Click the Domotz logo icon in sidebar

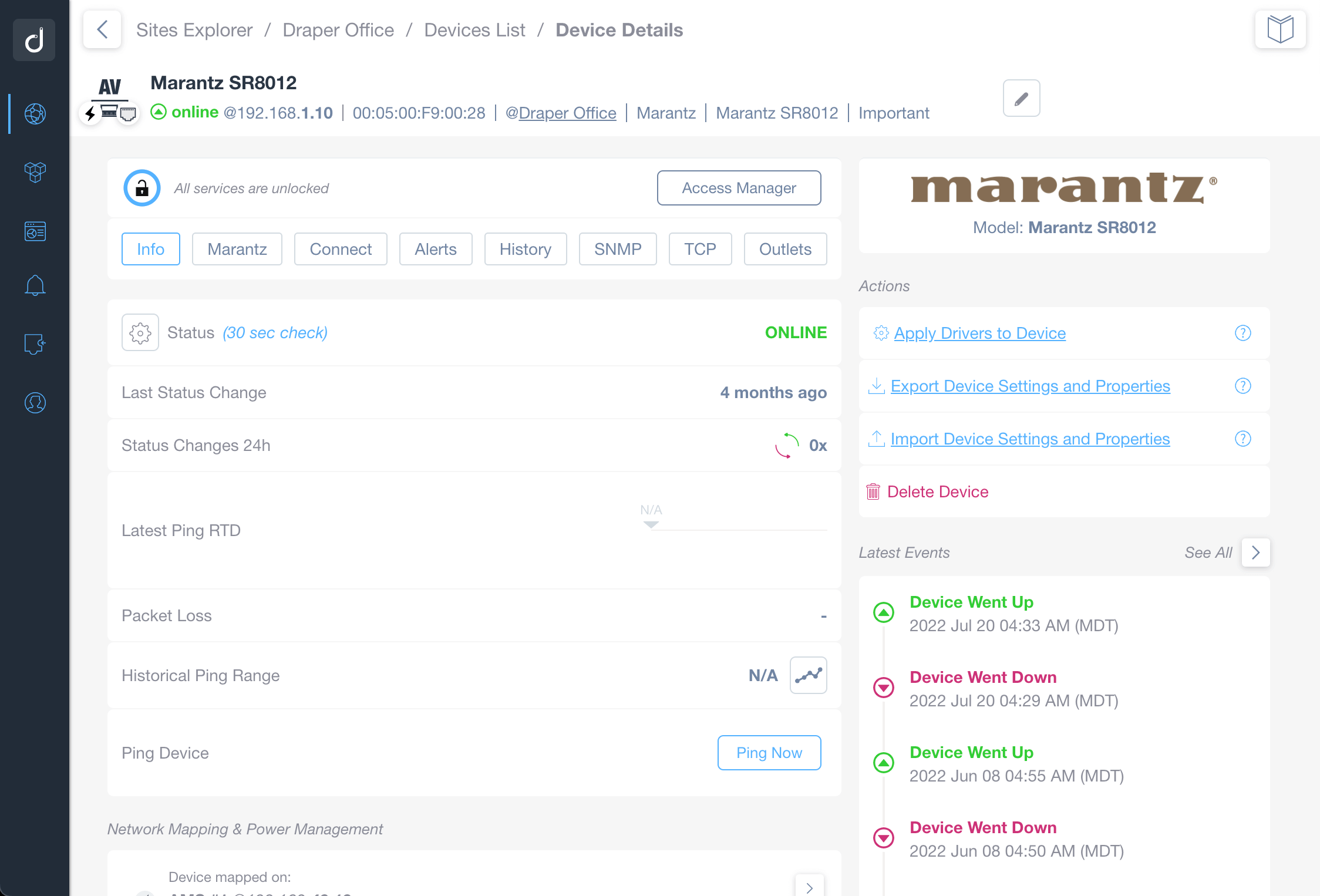click(34, 40)
